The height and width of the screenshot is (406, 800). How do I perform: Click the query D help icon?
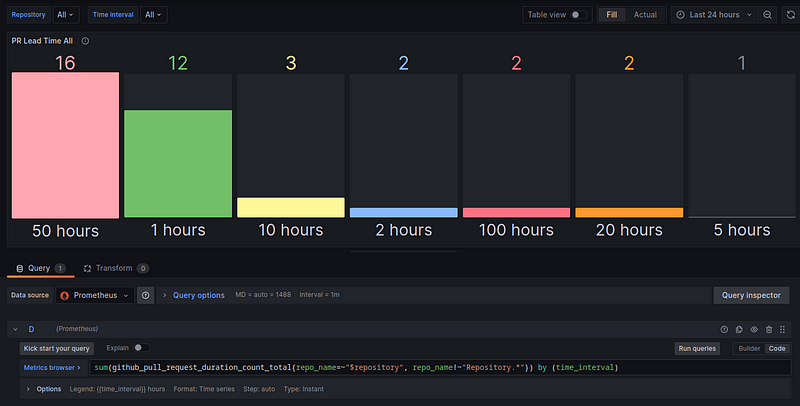point(724,329)
